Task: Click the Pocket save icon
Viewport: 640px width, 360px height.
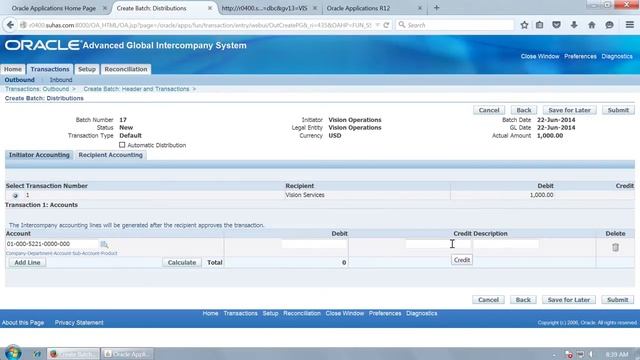Action: coord(556,25)
